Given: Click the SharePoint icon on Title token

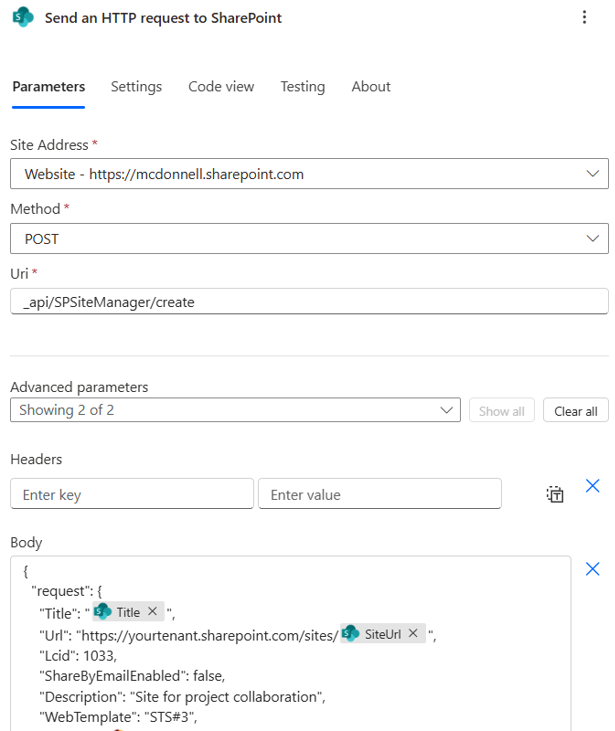Looking at the screenshot, I should 102,612.
